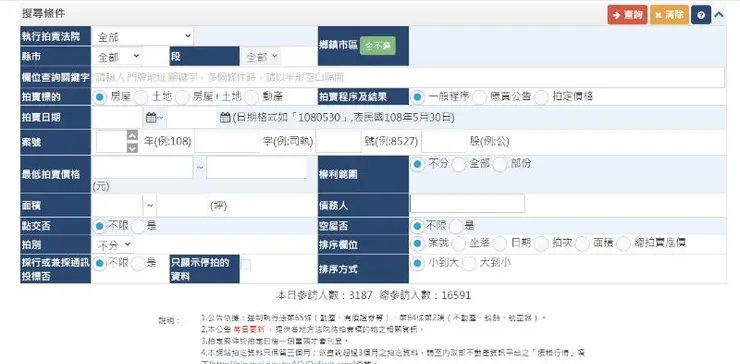Screen dimensions: 740x364
Task: Click the 清除 clear button
Action: [669, 15]
